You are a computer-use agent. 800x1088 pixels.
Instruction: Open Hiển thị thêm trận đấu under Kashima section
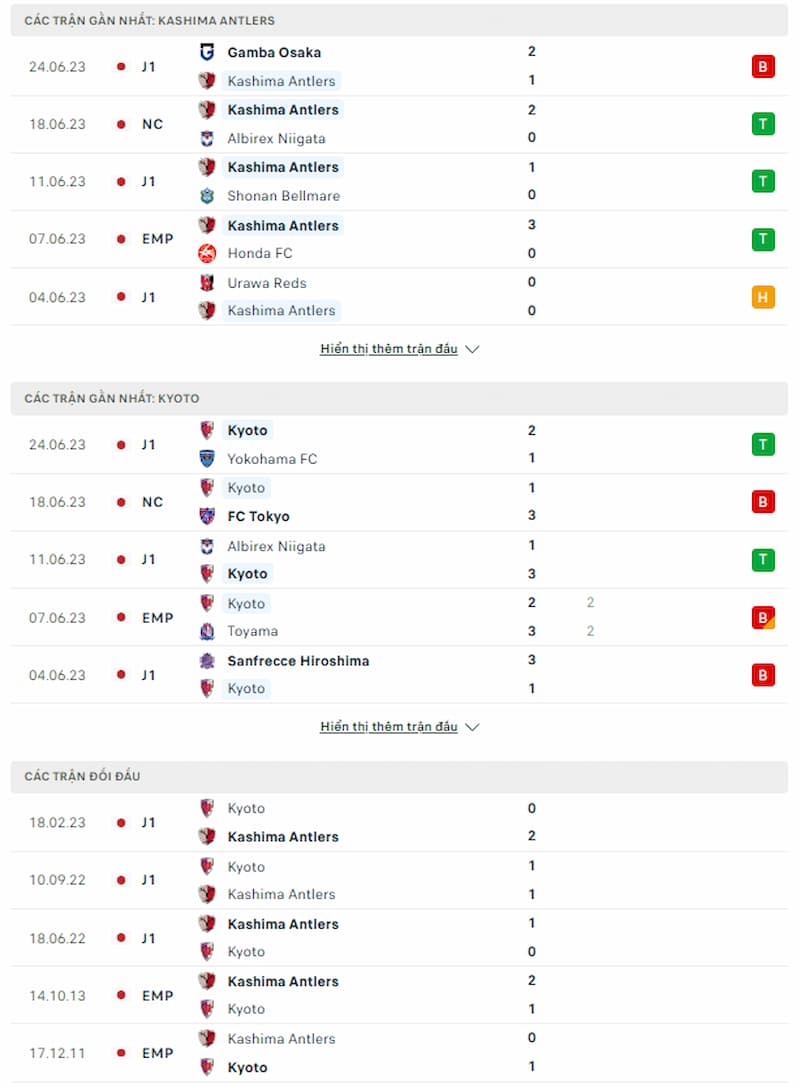click(389, 349)
